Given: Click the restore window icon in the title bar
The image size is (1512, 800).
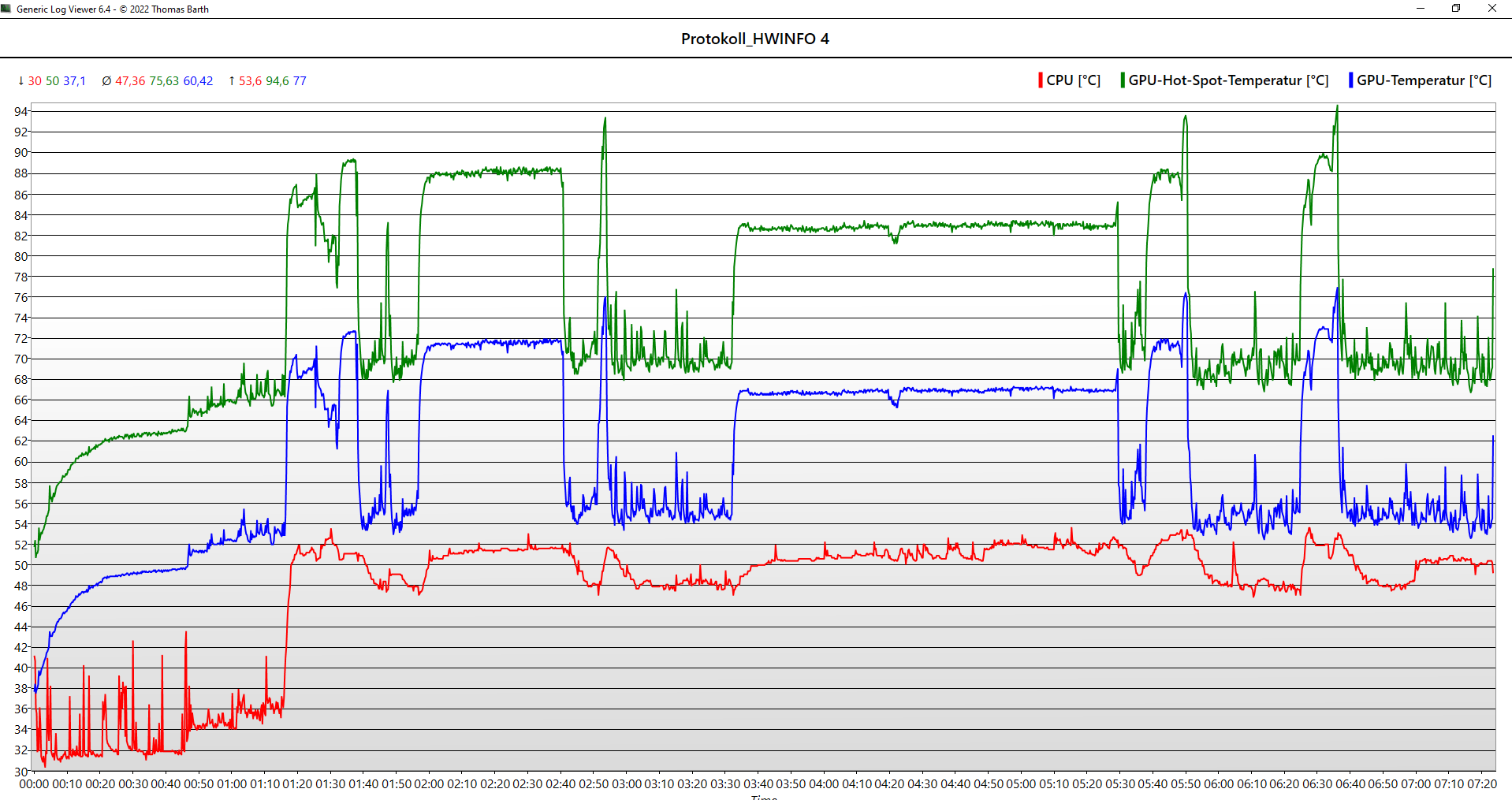Looking at the screenshot, I should click(1454, 9).
